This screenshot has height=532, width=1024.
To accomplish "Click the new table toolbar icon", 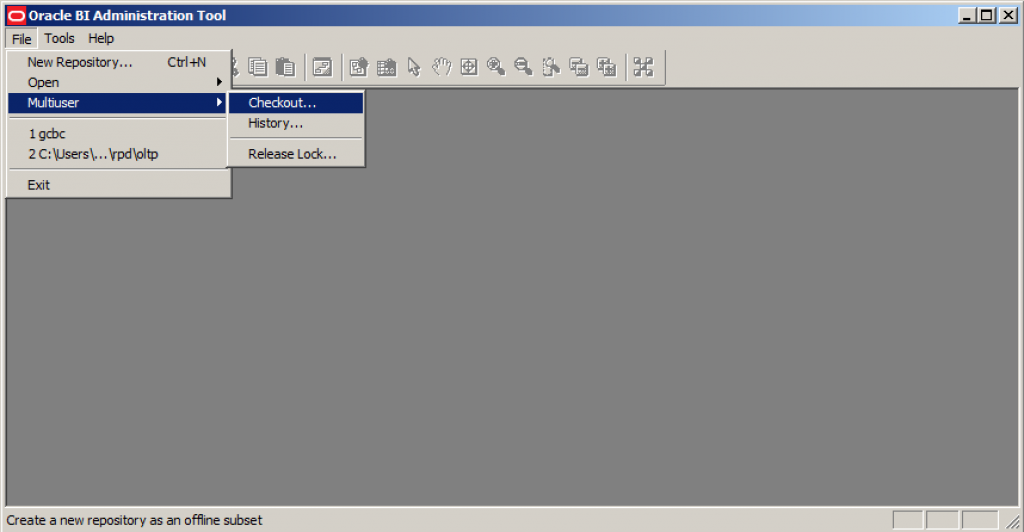I will point(387,67).
